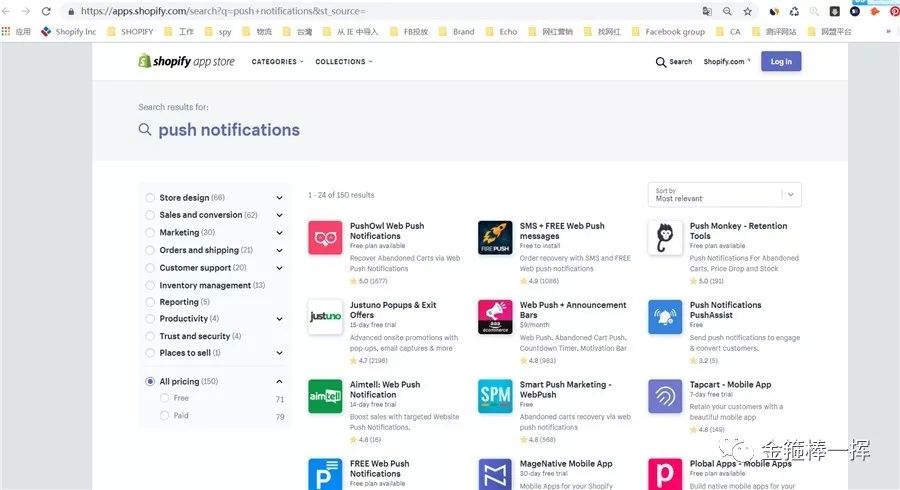900x490 pixels.
Task: Click the PushOwl Web Push Notifications app icon
Action: coord(325,238)
